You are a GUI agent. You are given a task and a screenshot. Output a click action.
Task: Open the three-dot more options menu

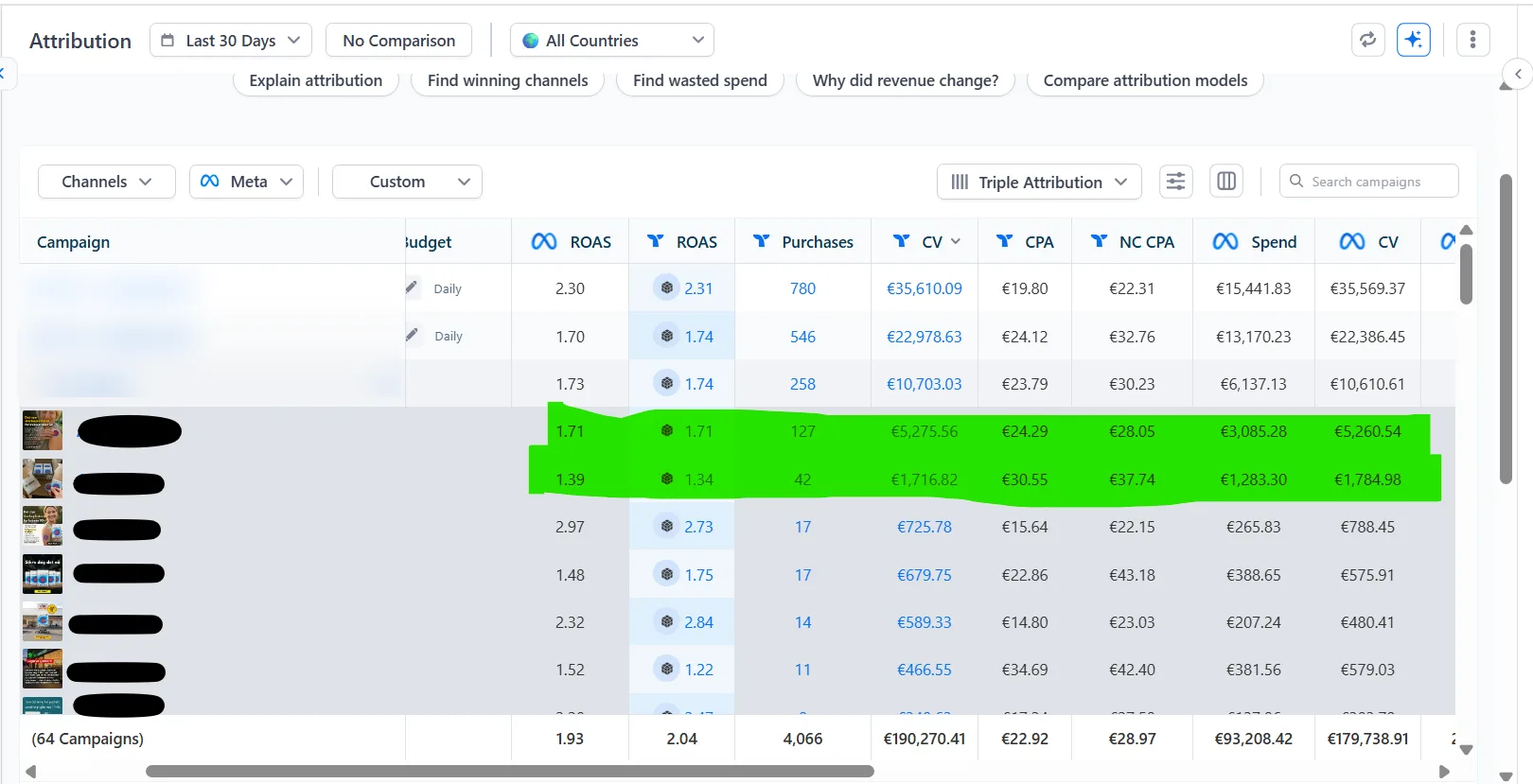(x=1472, y=40)
